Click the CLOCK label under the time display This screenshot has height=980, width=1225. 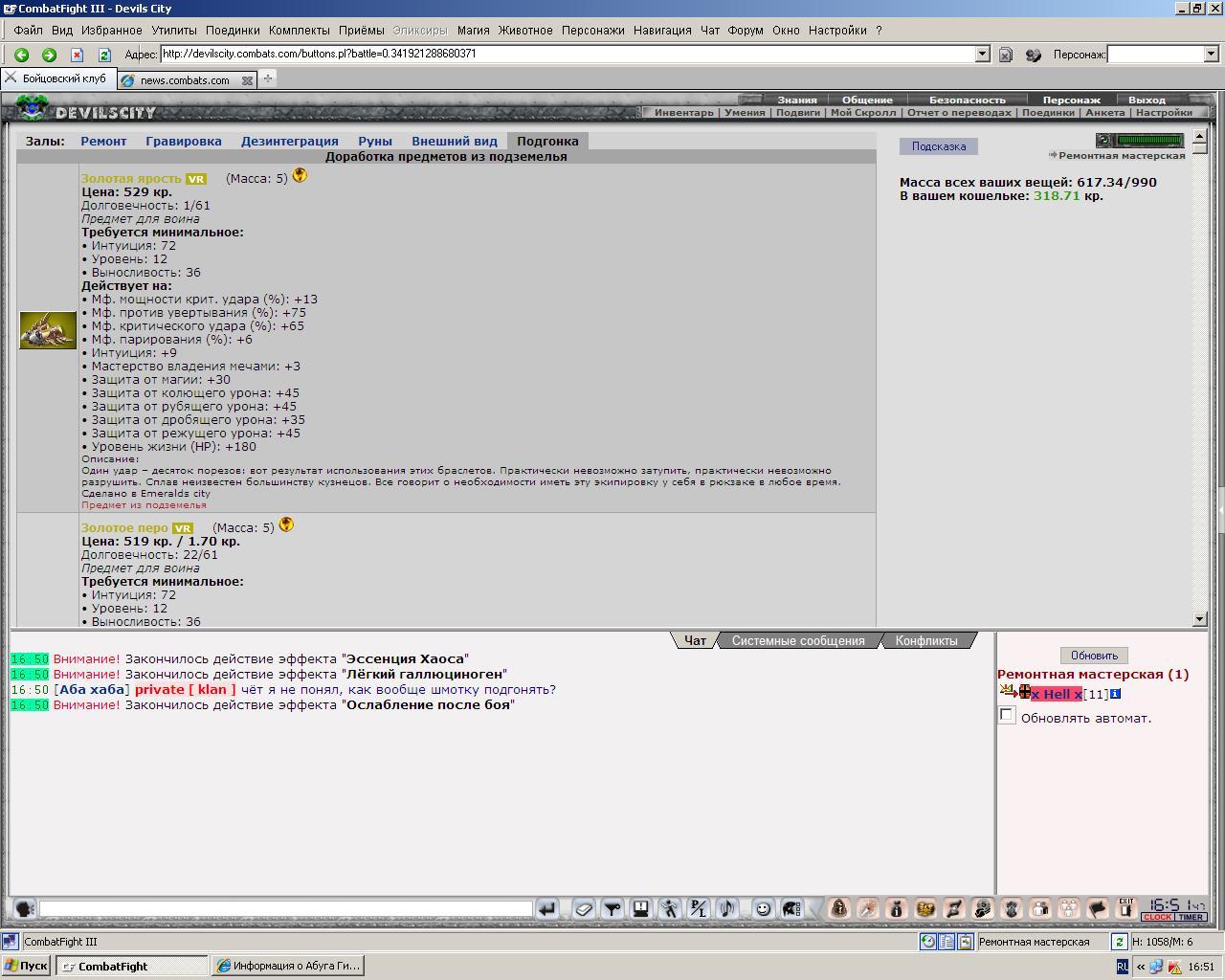pyautogui.click(x=1157, y=917)
